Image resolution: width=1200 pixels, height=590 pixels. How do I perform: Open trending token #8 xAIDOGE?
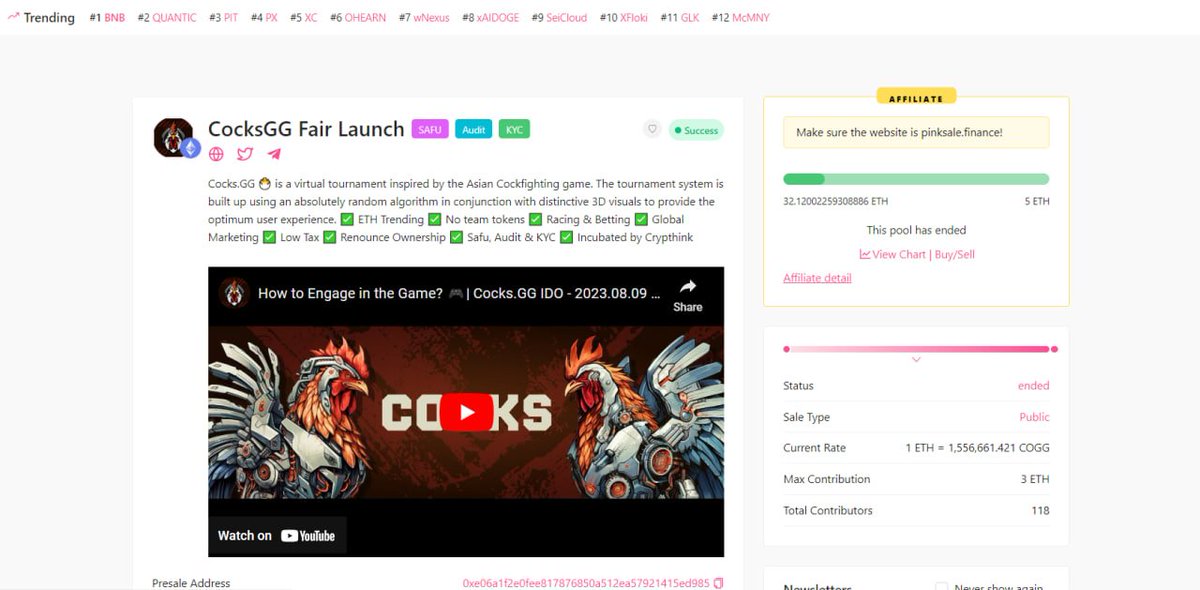point(490,18)
